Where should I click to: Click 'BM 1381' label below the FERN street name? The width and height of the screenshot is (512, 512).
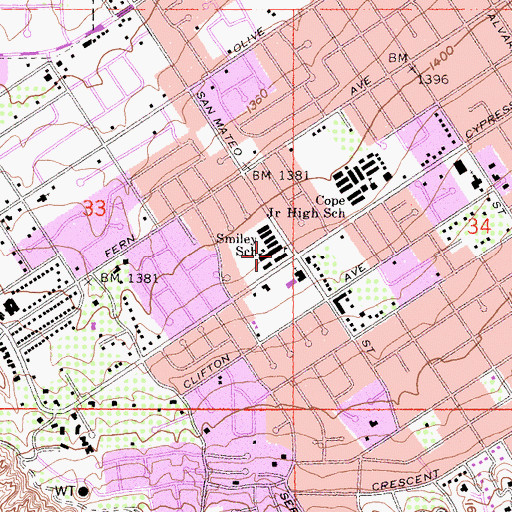(x=129, y=278)
